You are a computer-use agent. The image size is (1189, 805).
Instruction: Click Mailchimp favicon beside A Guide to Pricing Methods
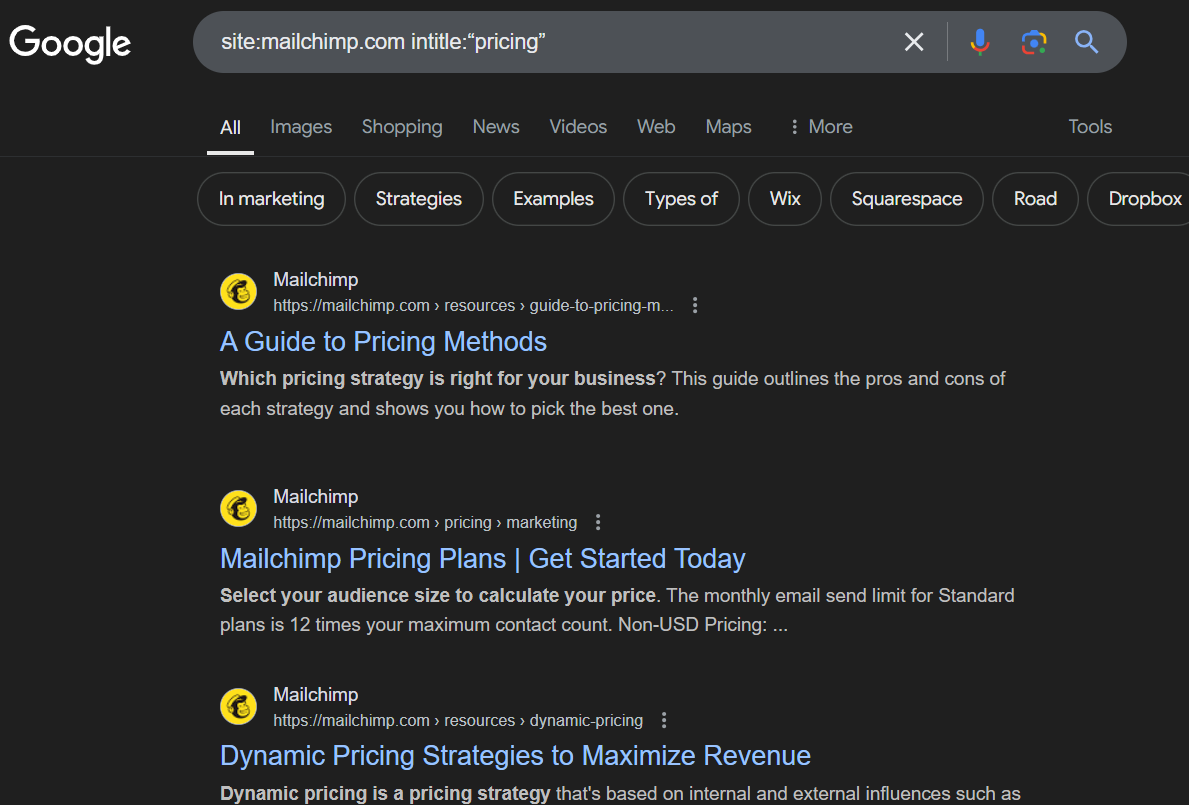click(238, 292)
